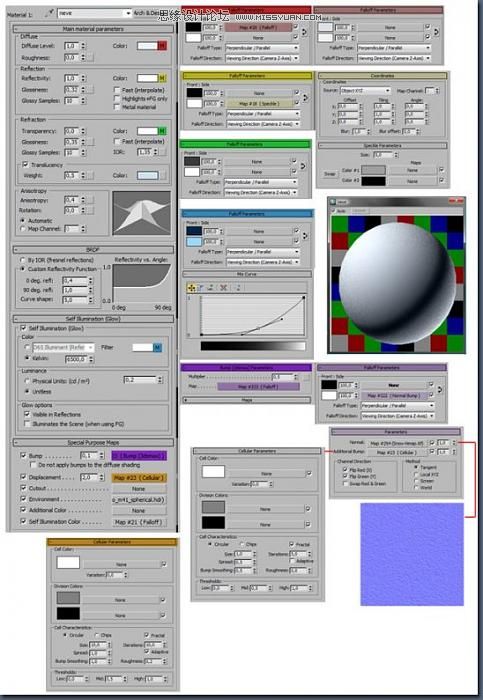483x700 pixels.
Task: Toggle the Translucency checkbox
Action: pyautogui.click(x=25, y=165)
